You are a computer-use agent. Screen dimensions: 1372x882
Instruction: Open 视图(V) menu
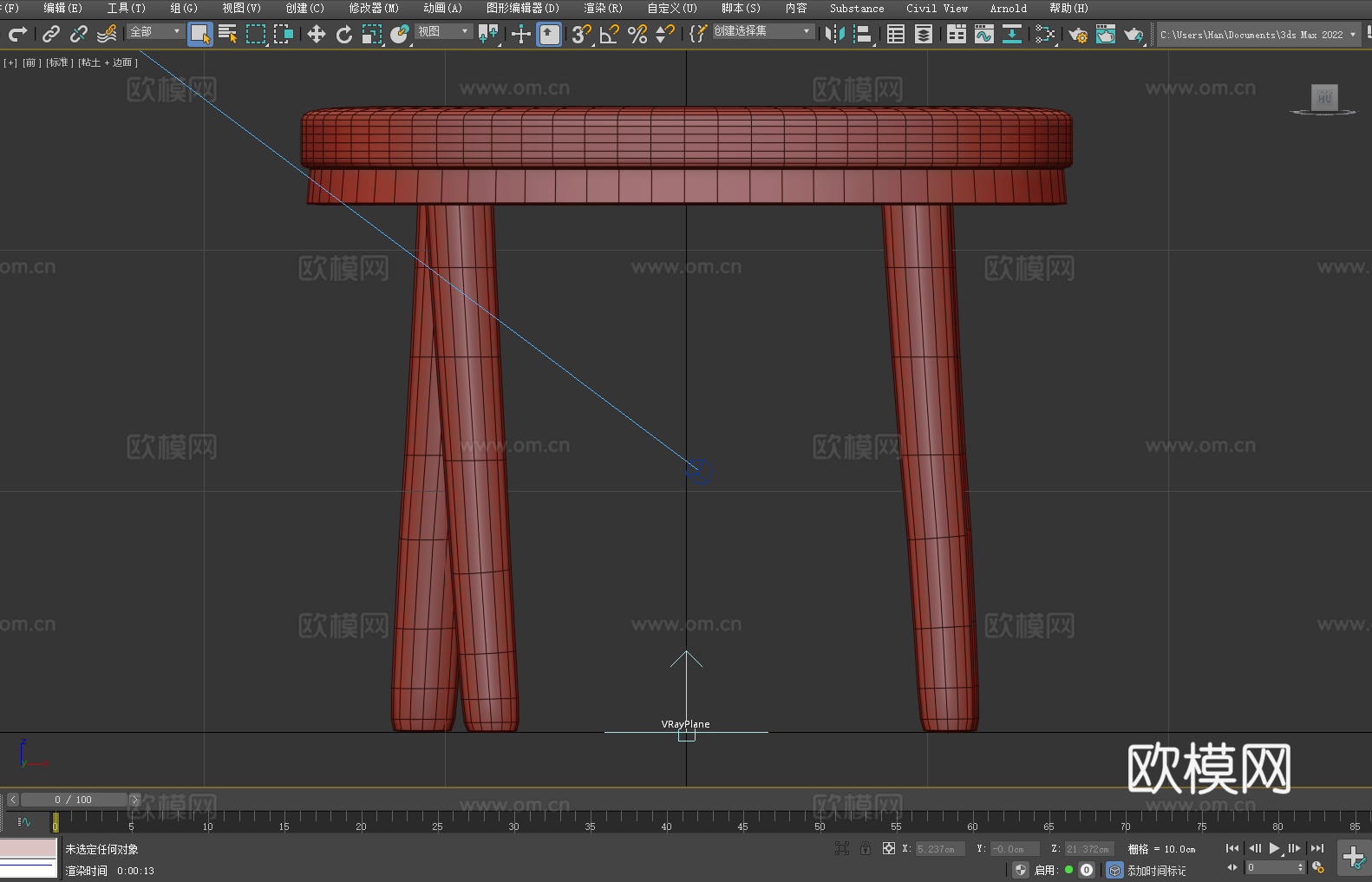pos(241,9)
